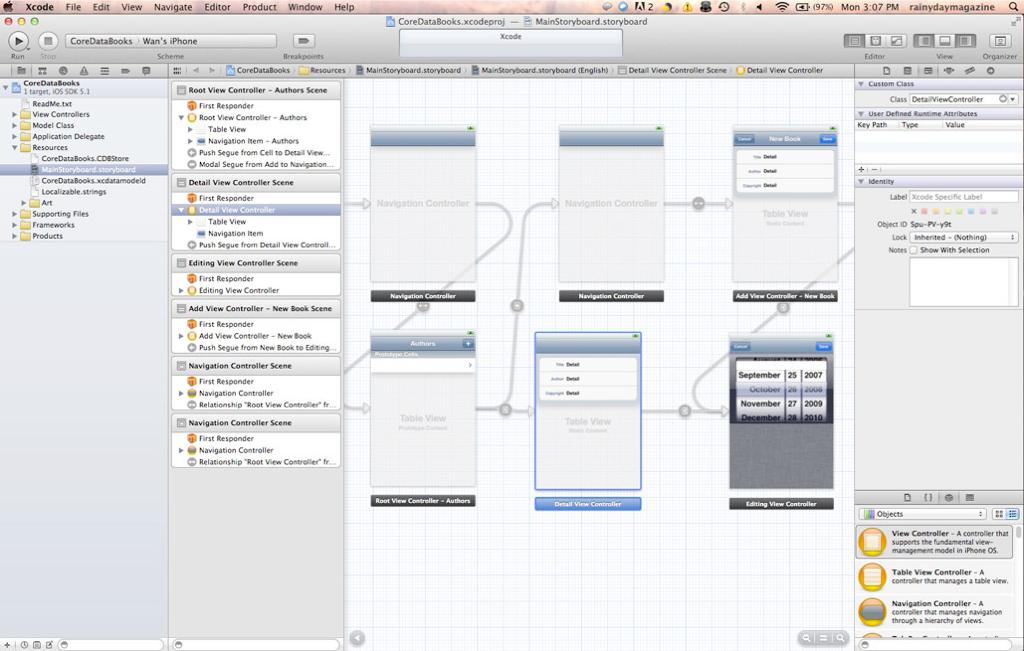This screenshot has height=651, width=1024.
Task: Open the Edit menu
Action: tap(101, 7)
